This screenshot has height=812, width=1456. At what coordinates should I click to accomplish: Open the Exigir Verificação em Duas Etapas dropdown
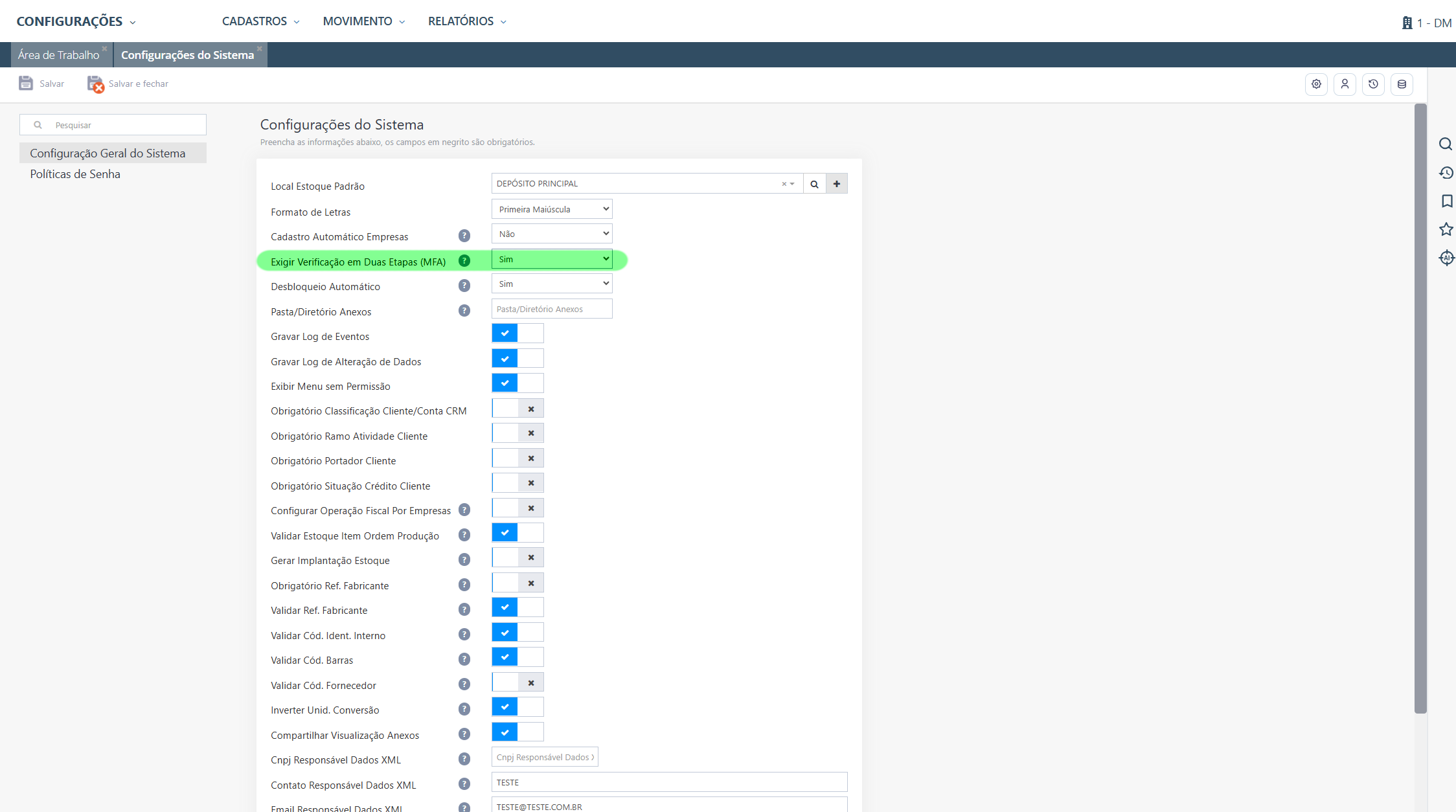552,259
